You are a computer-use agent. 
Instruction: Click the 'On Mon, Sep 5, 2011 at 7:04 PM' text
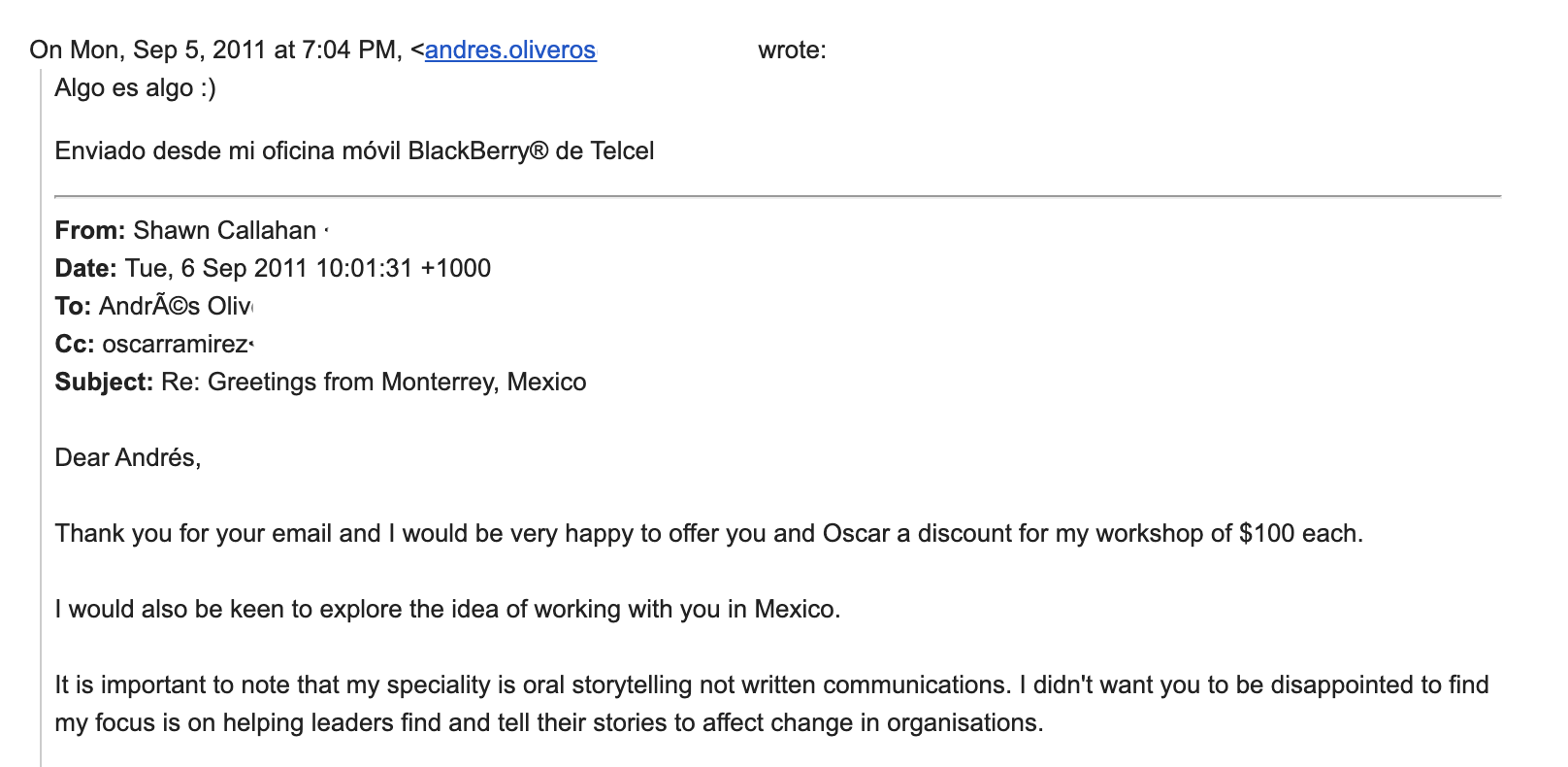(x=215, y=50)
